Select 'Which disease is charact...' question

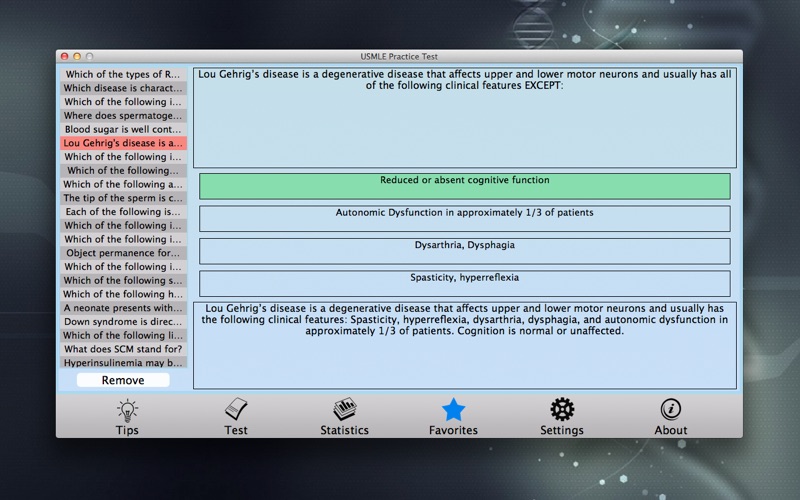(123, 88)
